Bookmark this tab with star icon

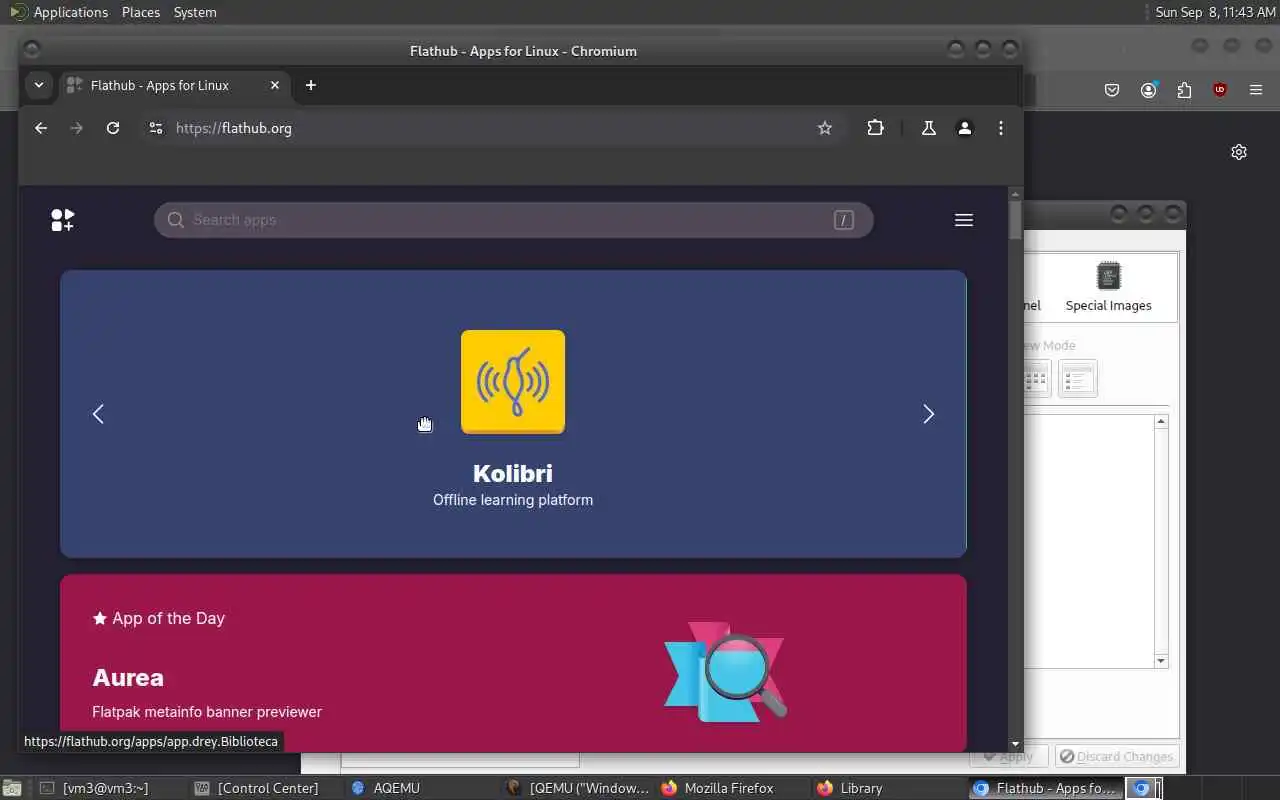pos(825,128)
